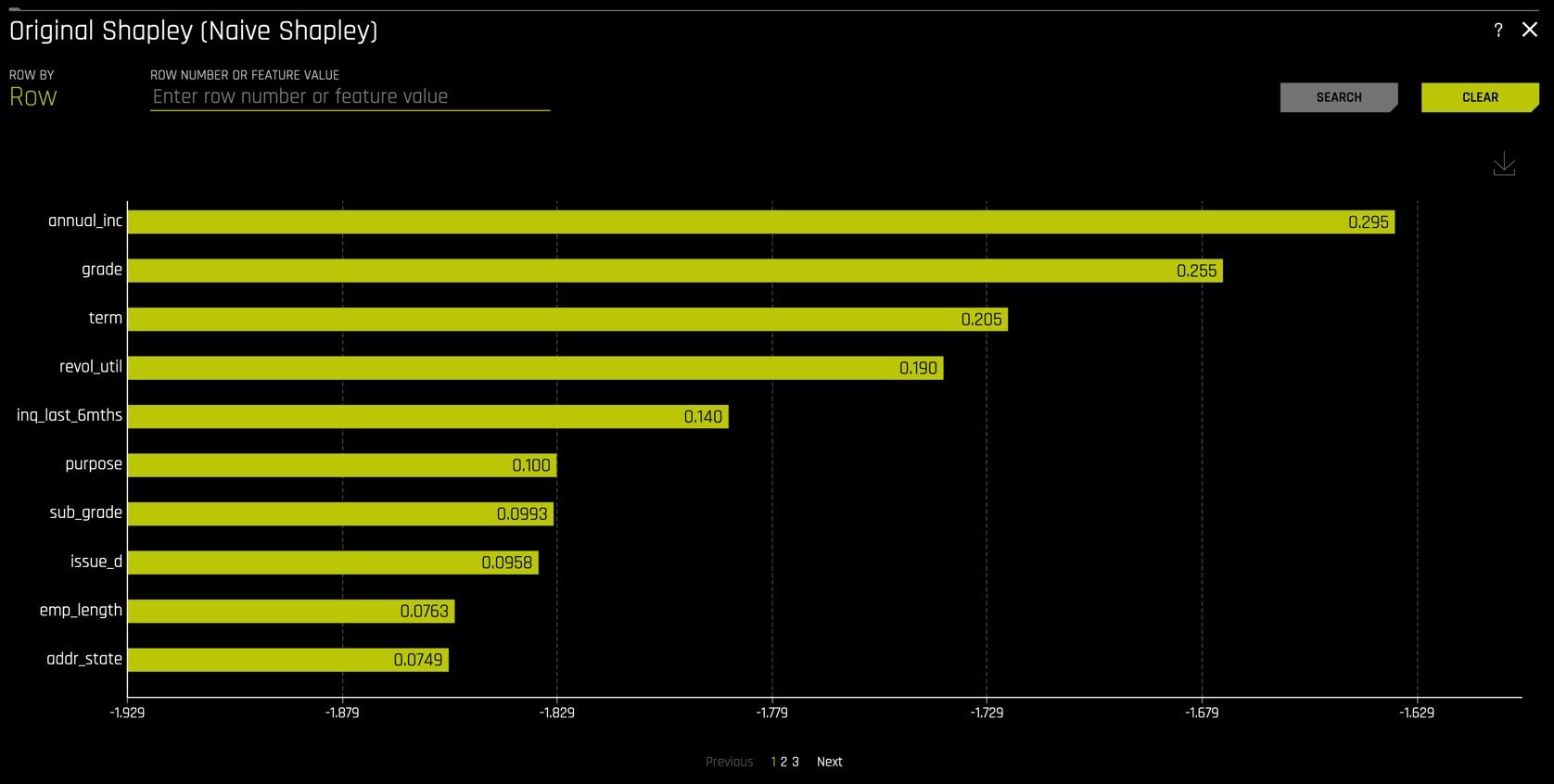Close the Original Shapley dialog

(1529, 31)
